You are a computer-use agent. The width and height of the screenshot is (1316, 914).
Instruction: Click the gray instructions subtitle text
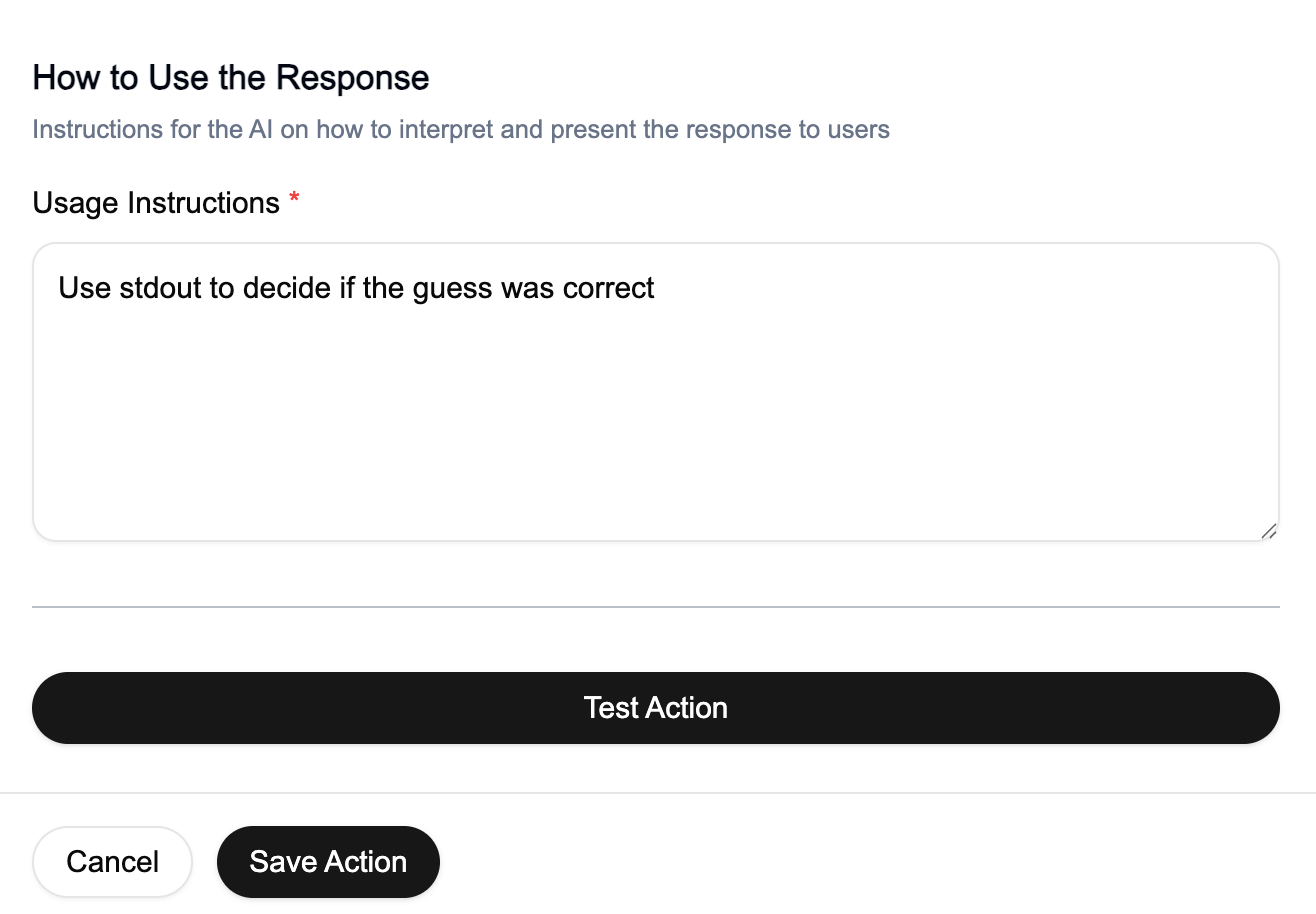(x=461, y=129)
